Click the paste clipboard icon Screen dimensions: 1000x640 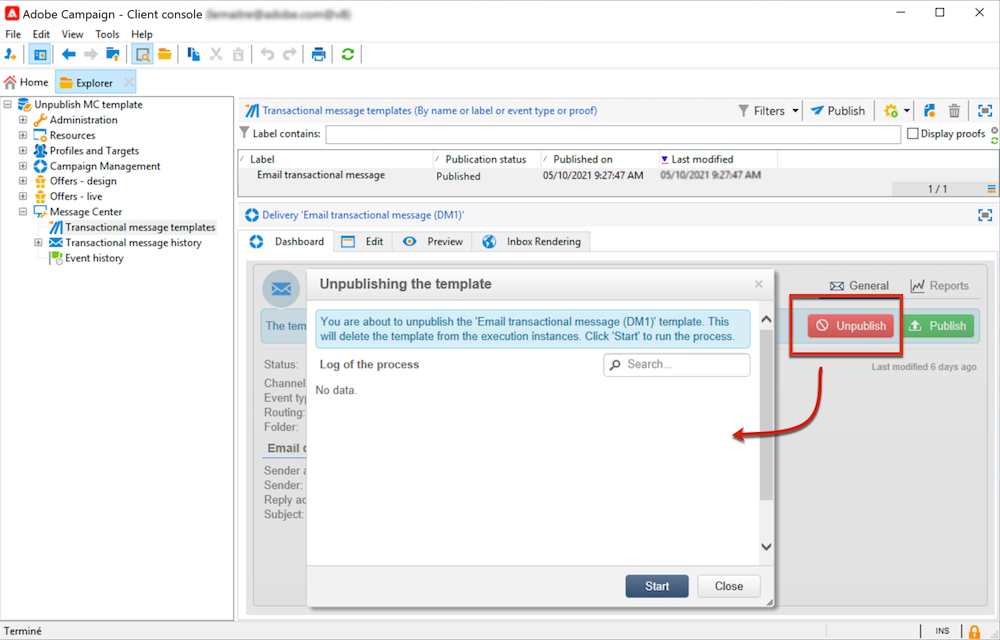point(238,55)
